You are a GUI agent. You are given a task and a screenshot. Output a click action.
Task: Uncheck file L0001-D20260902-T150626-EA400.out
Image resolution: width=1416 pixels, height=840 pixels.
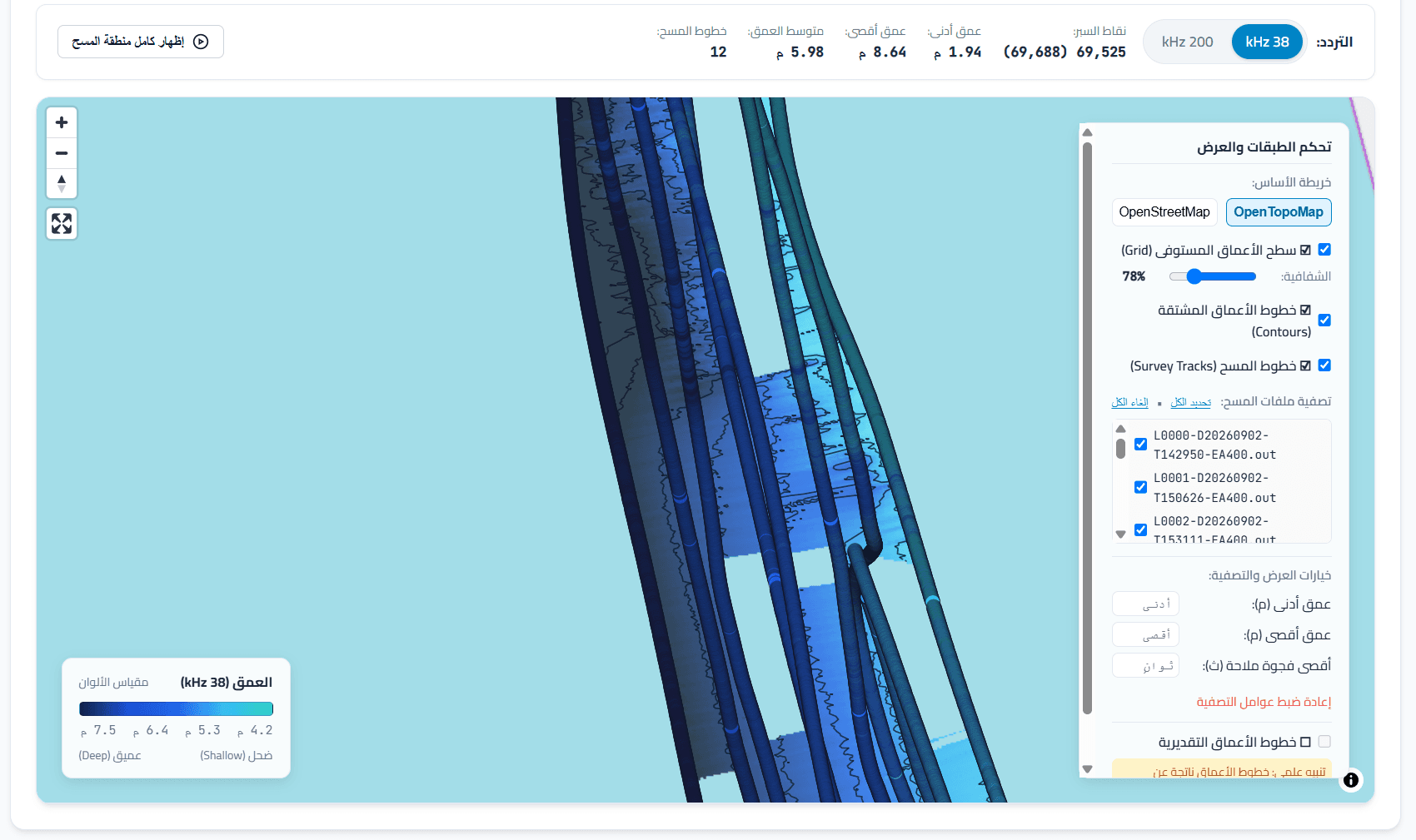click(x=1140, y=488)
